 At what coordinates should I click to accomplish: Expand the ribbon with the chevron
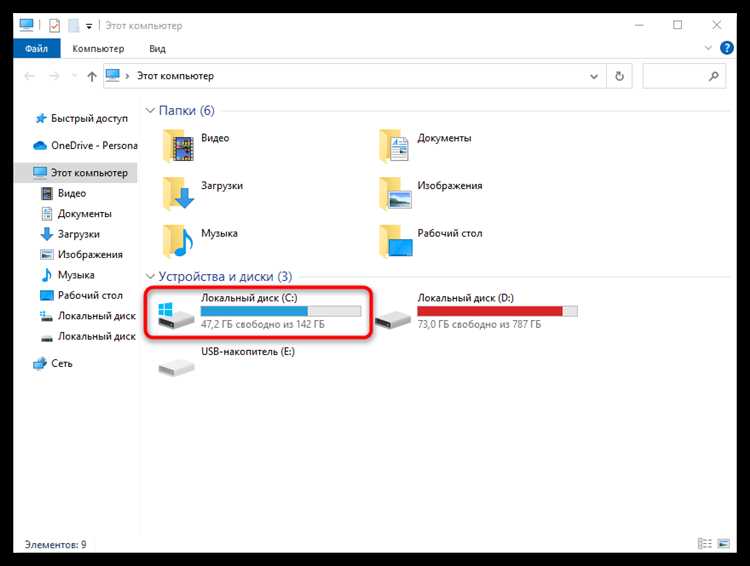click(x=708, y=48)
